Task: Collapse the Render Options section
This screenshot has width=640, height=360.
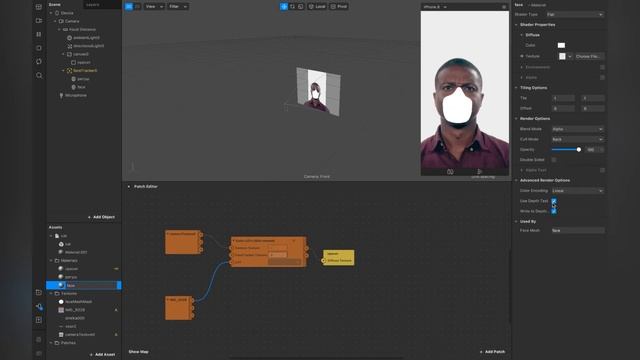Action: point(516,119)
